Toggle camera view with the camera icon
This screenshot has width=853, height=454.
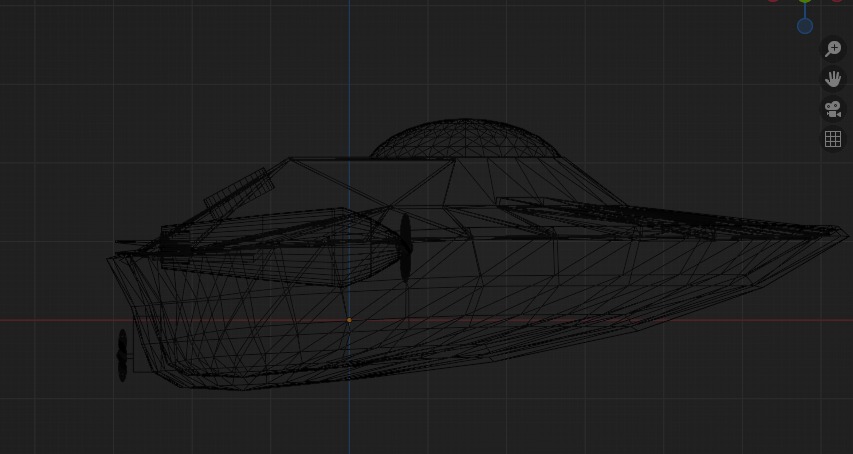833,109
